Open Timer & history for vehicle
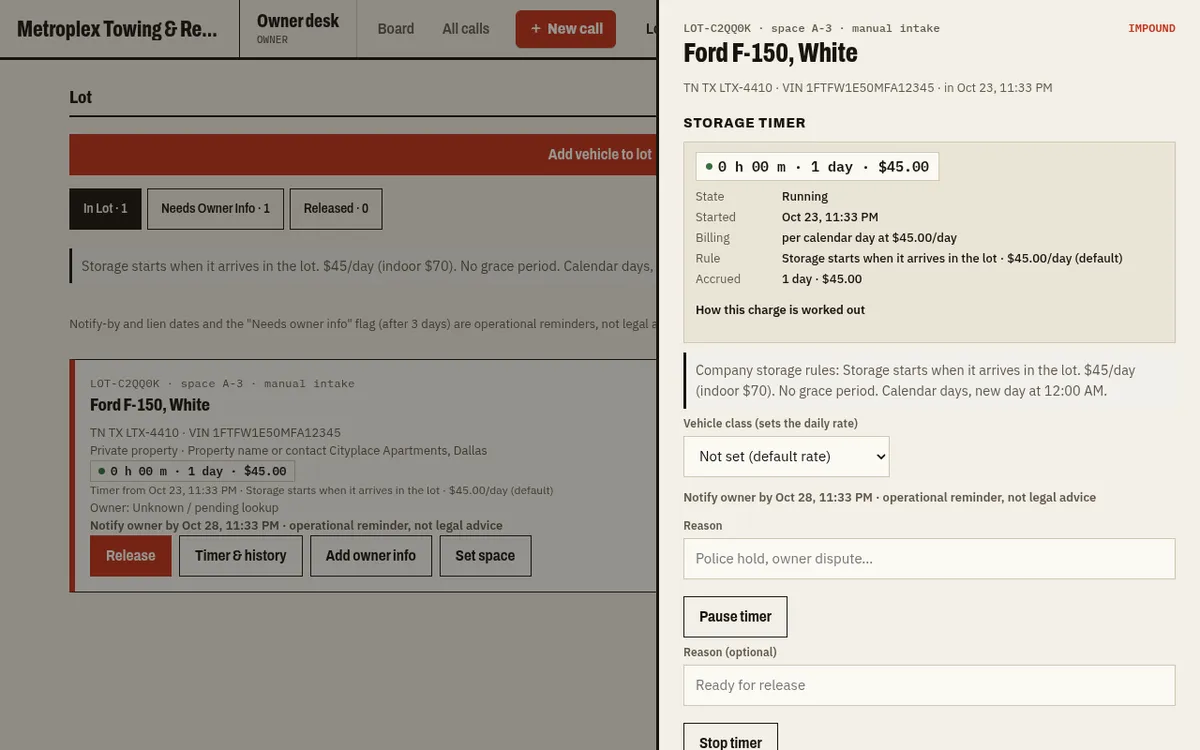Screen dimensions: 1200x750 (x=241, y=556)
